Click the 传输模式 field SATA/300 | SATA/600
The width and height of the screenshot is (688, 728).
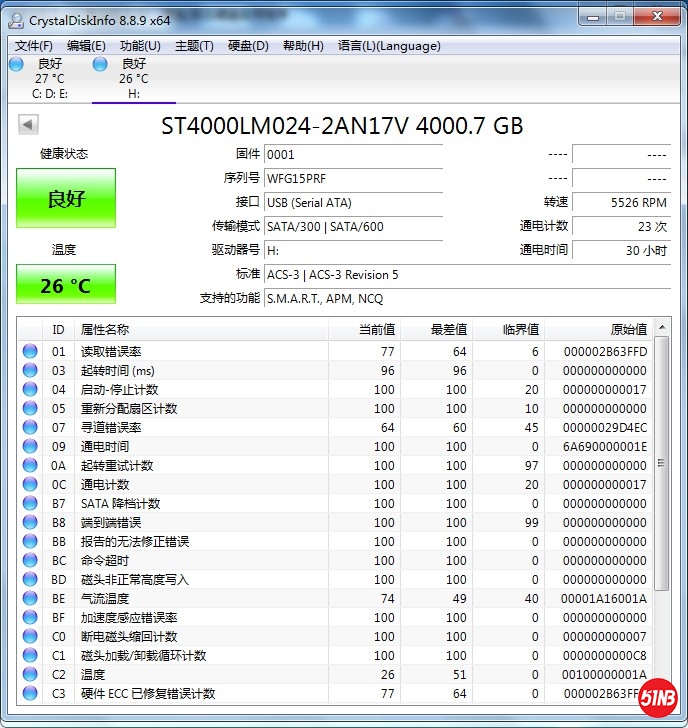click(353, 227)
